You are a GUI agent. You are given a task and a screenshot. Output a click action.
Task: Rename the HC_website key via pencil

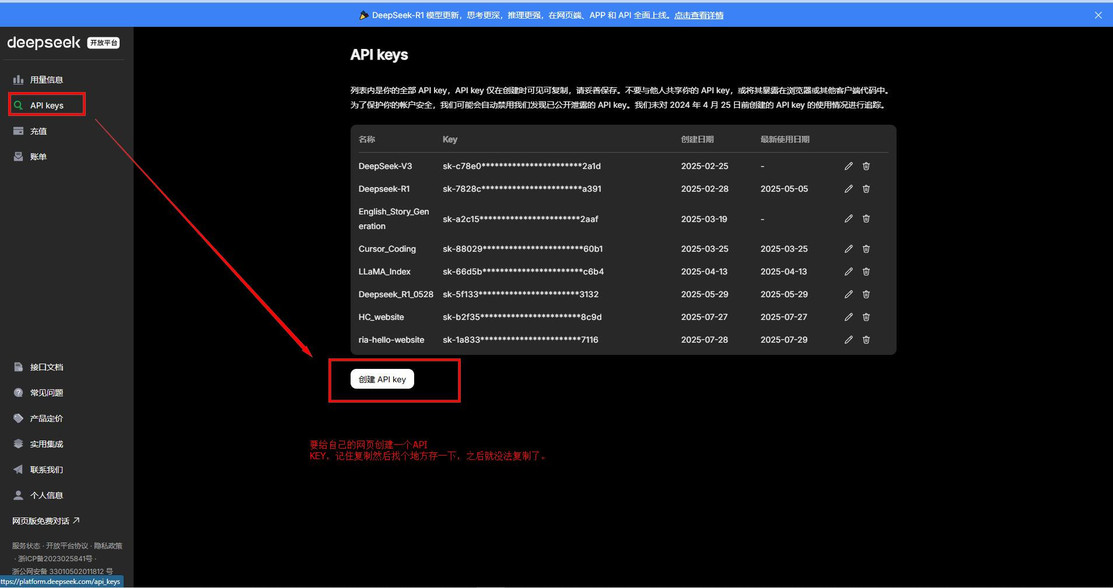click(848, 317)
